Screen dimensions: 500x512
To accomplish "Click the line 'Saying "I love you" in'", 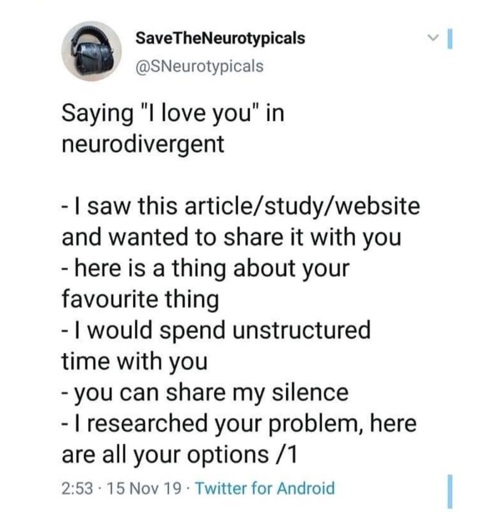I will coord(173,114).
